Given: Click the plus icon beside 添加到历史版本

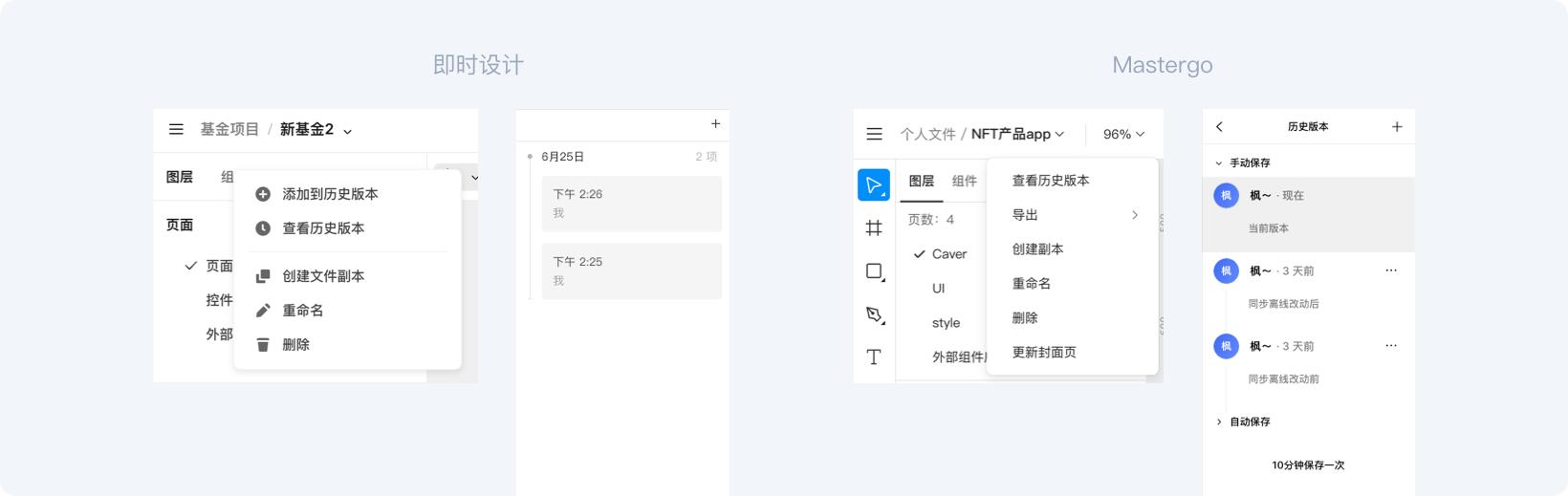Looking at the screenshot, I should 263,194.
